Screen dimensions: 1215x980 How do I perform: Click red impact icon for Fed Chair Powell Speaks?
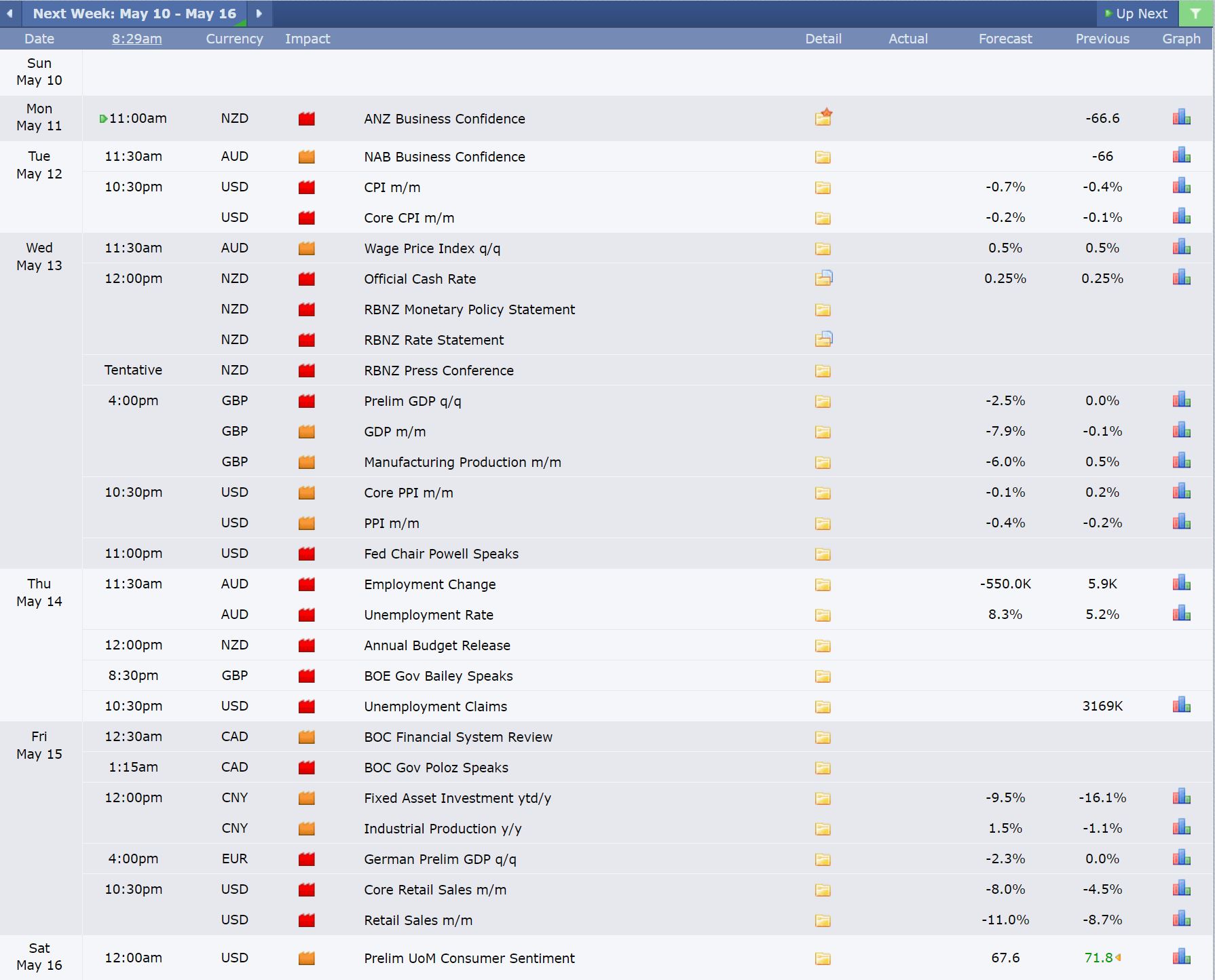307,554
